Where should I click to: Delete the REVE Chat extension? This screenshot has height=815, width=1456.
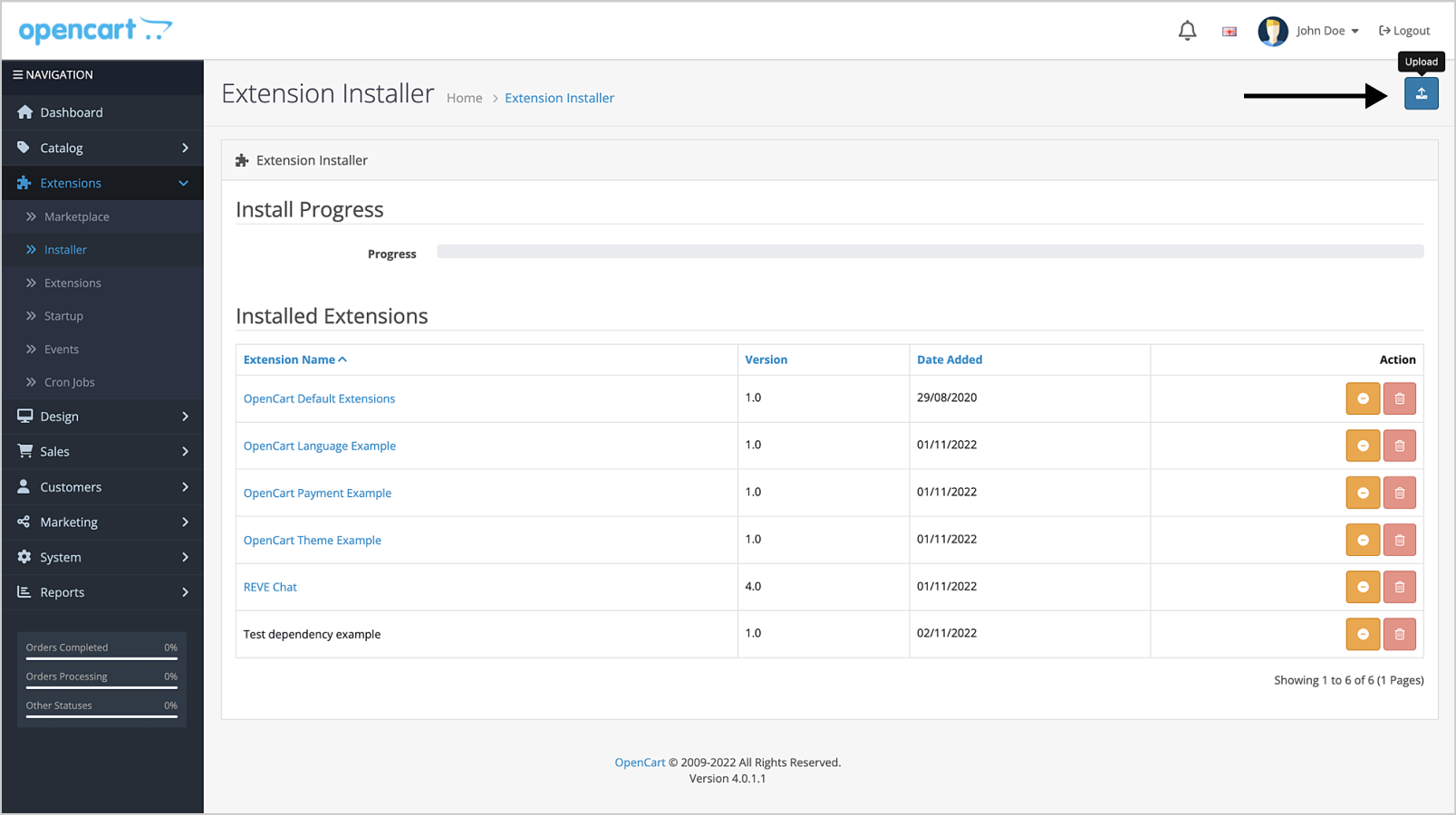(x=1399, y=587)
